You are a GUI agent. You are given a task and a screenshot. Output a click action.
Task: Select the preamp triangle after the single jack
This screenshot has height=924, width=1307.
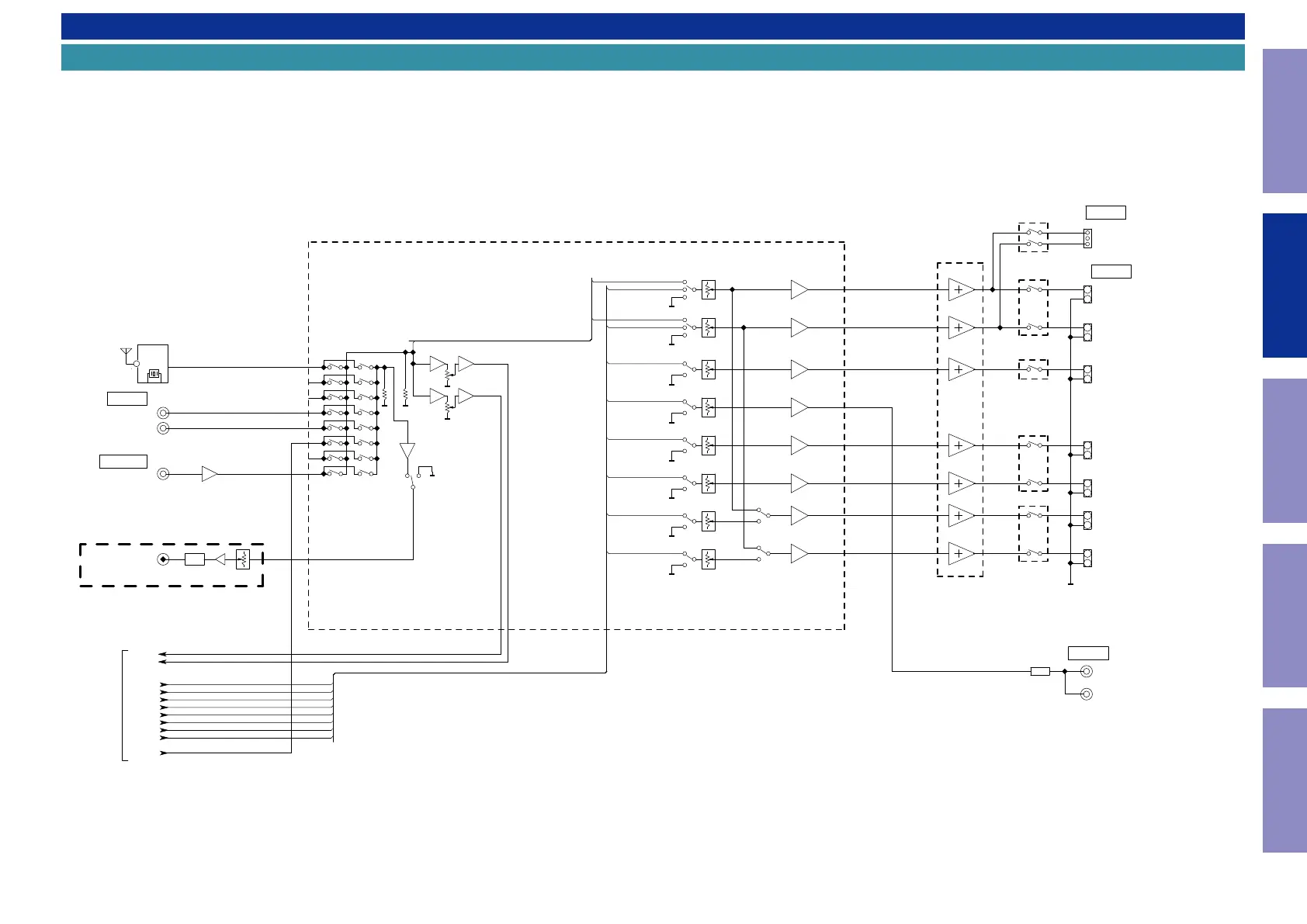[x=210, y=474]
